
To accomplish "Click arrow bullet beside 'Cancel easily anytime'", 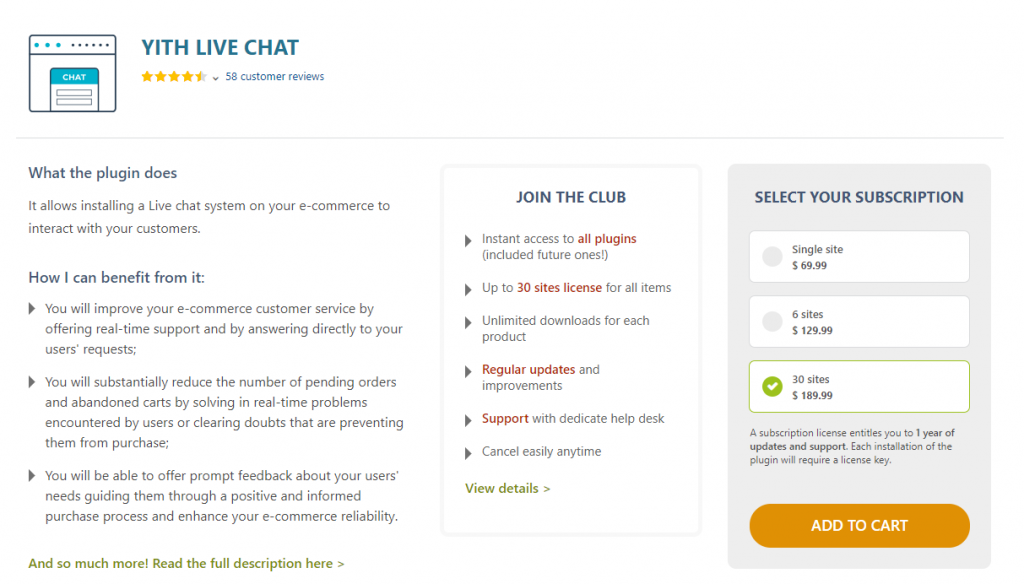I will 469,453.
